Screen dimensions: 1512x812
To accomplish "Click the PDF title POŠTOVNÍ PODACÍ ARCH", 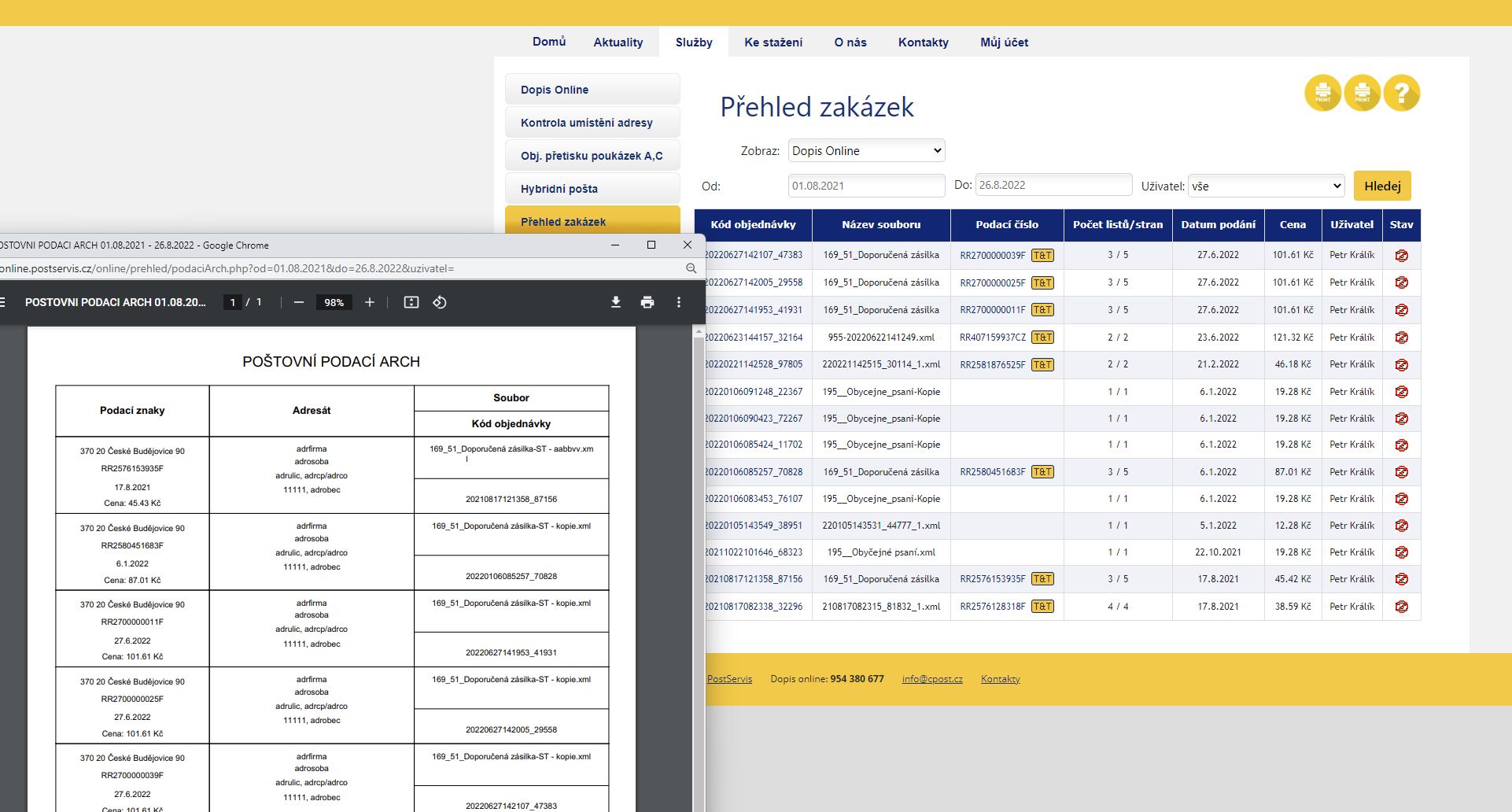I will tap(331, 362).
